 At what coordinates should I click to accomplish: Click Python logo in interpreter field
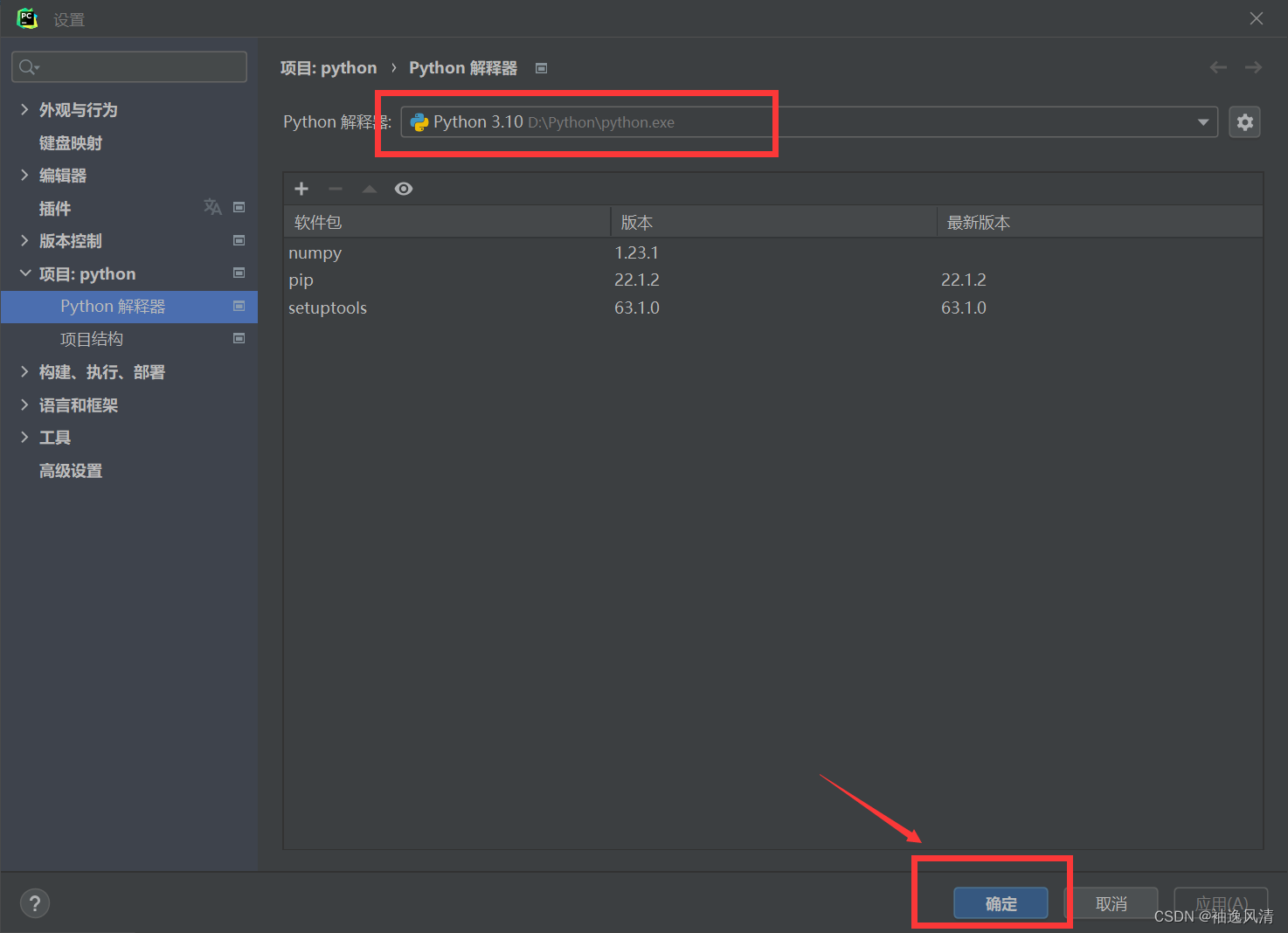pos(419,122)
